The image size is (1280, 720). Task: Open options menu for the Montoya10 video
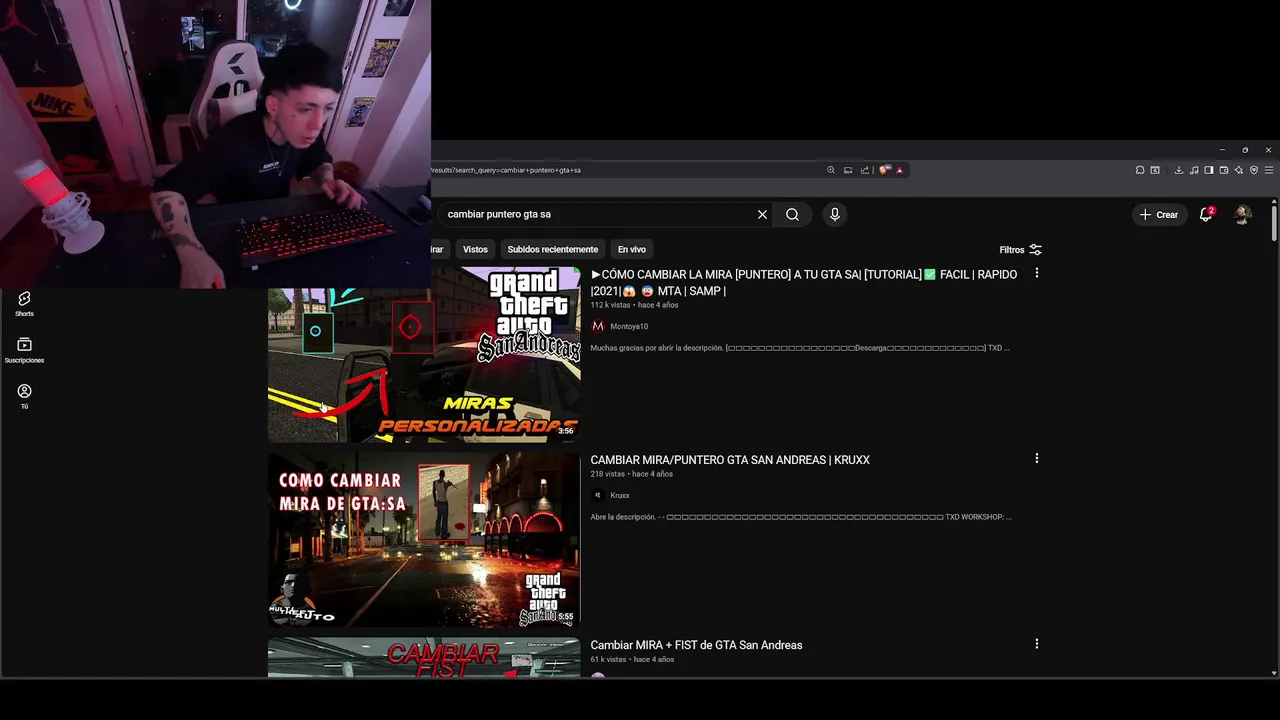pyautogui.click(x=1036, y=273)
